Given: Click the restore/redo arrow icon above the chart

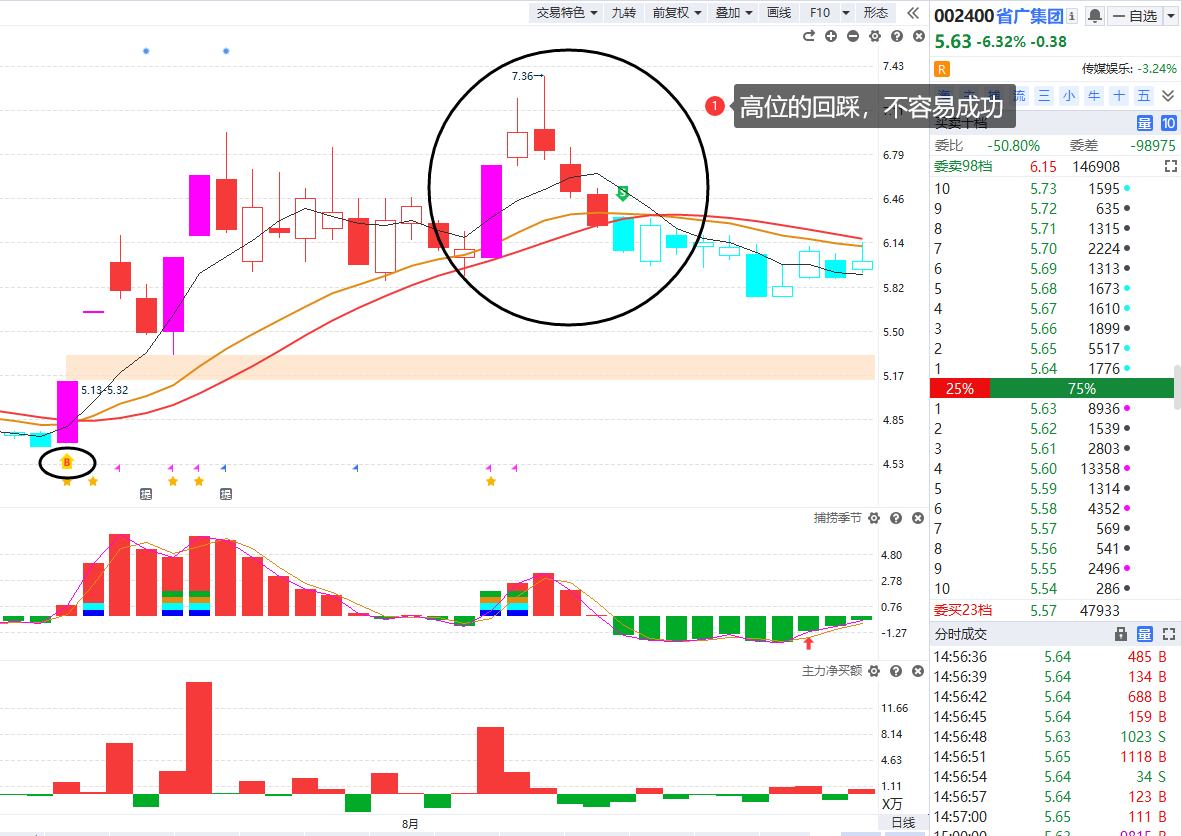Looking at the screenshot, I should click(x=809, y=36).
